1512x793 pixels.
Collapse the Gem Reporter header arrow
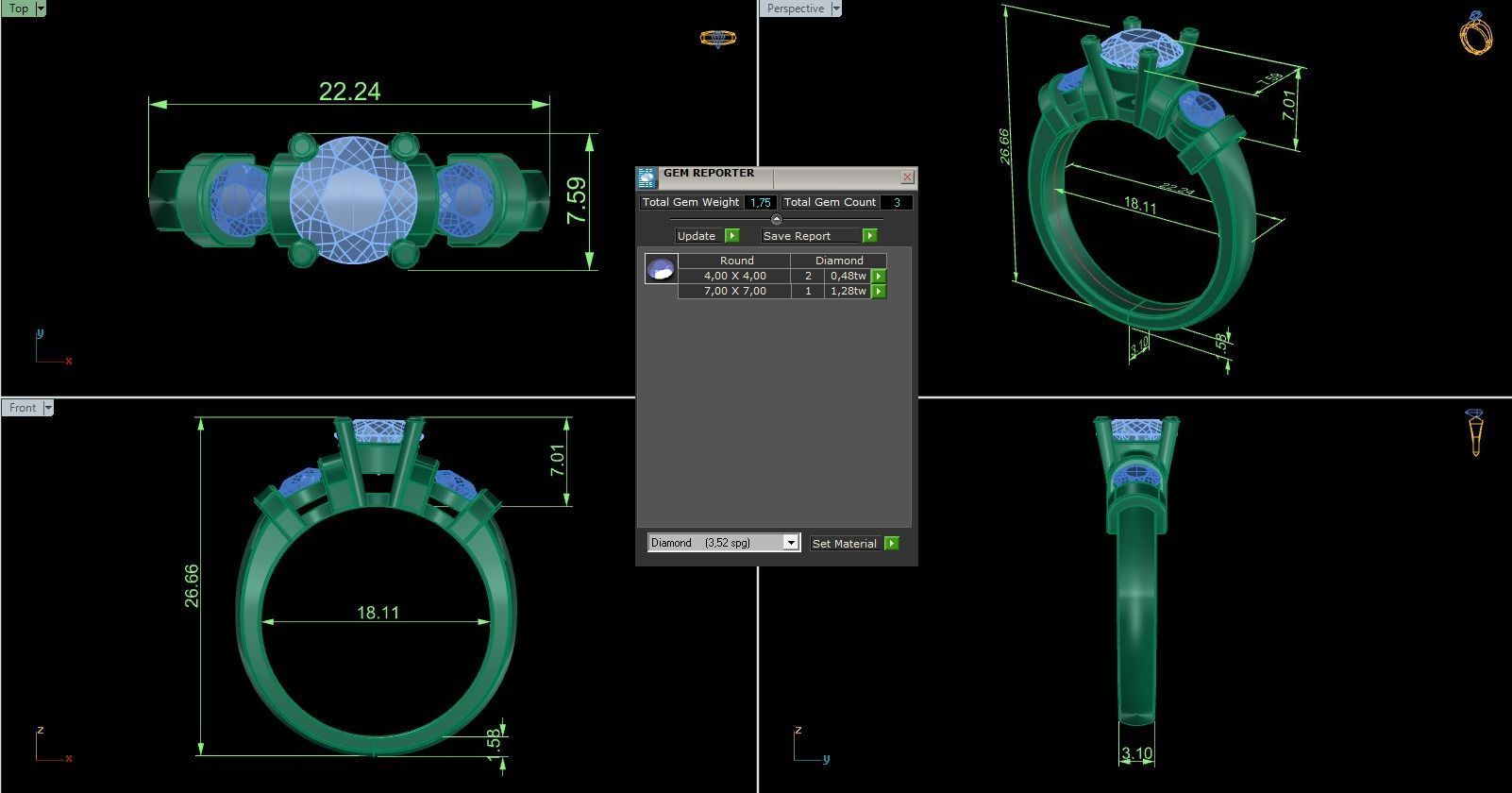tap(777, 219)
